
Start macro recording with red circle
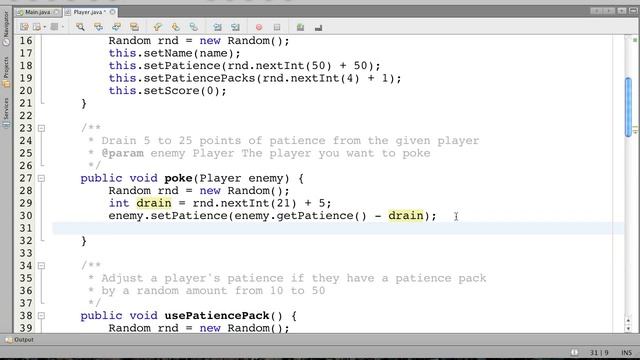click(x=259, y=27)
